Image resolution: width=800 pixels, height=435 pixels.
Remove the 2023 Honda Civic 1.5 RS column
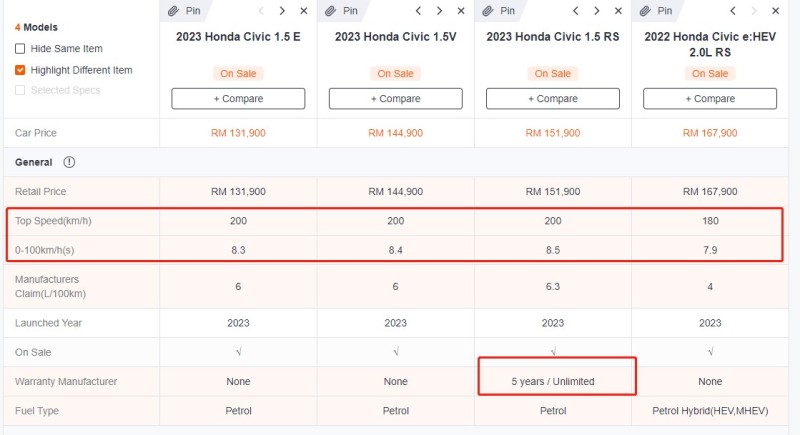click(618, 11)
